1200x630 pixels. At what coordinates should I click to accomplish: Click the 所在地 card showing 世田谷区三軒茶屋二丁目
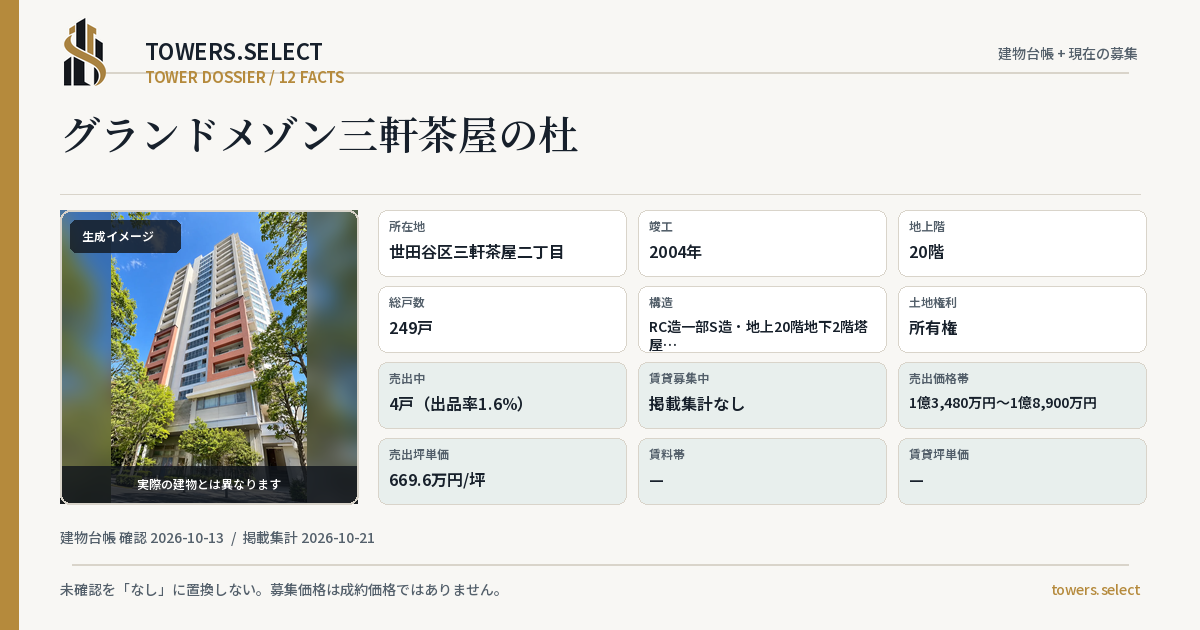pos(502,243)
